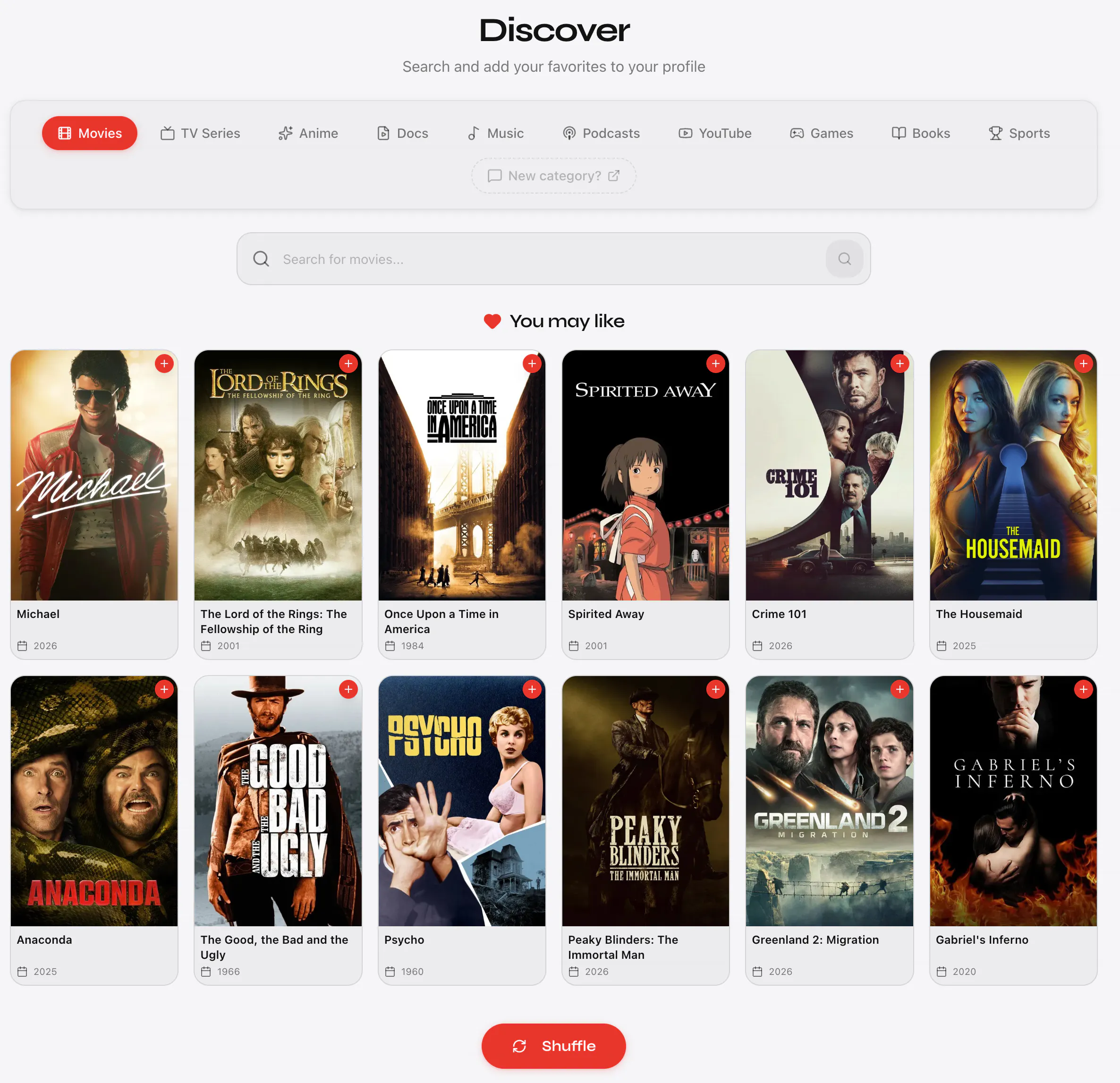The image size is (1120, 1083).
Task: Select the Podcasts tab
Action: click(x=601, y=133)
